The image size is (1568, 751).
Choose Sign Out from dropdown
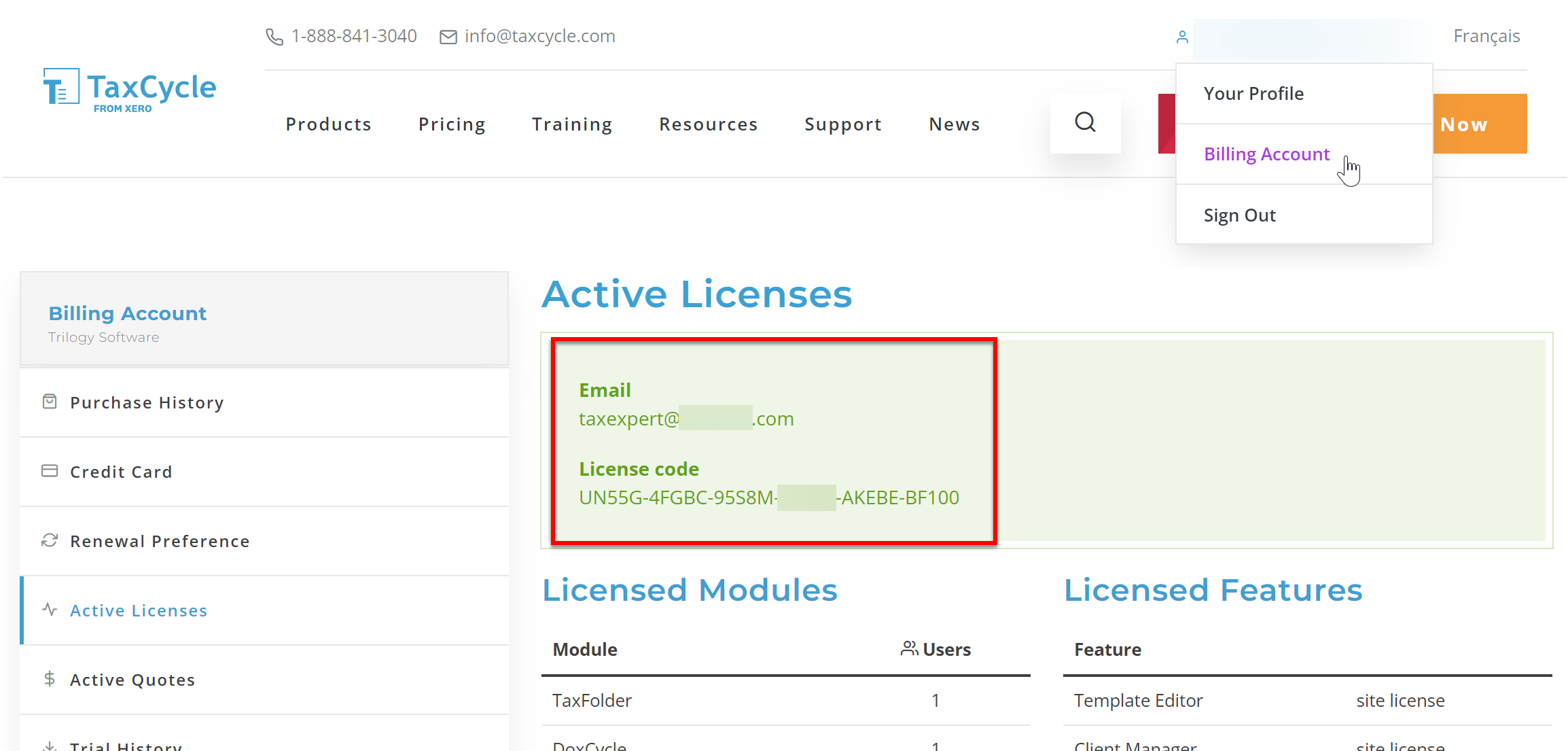point(1304,215)
